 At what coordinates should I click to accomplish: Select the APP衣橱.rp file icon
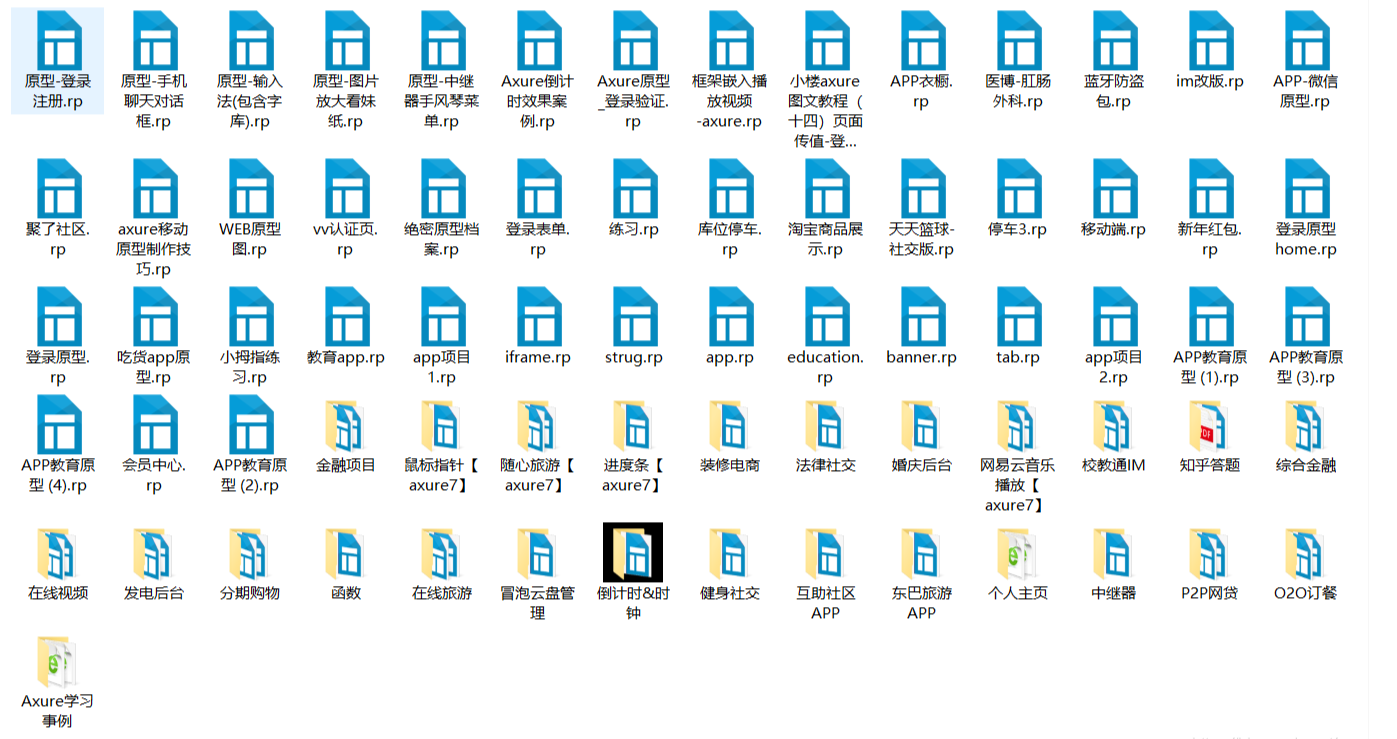tap(923, 40)
